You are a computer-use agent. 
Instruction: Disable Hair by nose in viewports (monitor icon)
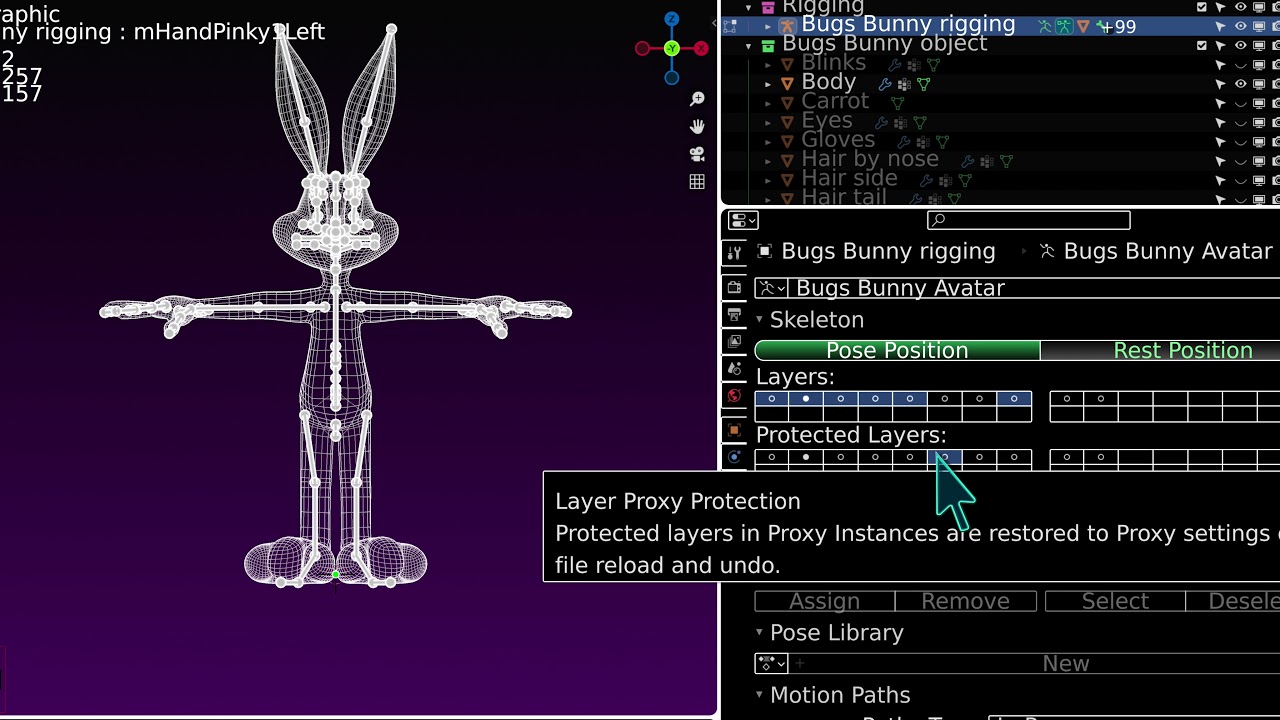click(1259, 161)
